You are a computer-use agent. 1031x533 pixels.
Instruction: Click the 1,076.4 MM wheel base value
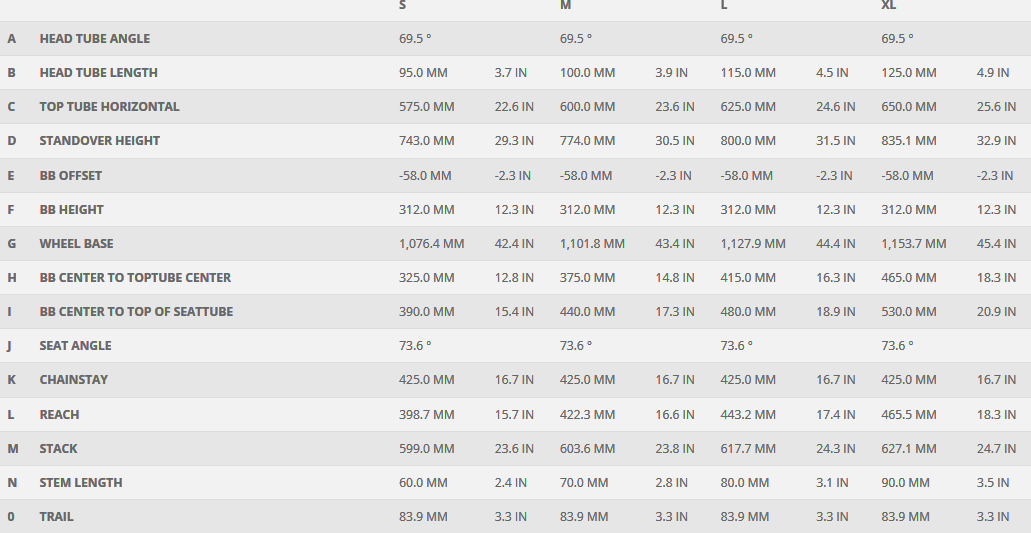coord(431,244)
